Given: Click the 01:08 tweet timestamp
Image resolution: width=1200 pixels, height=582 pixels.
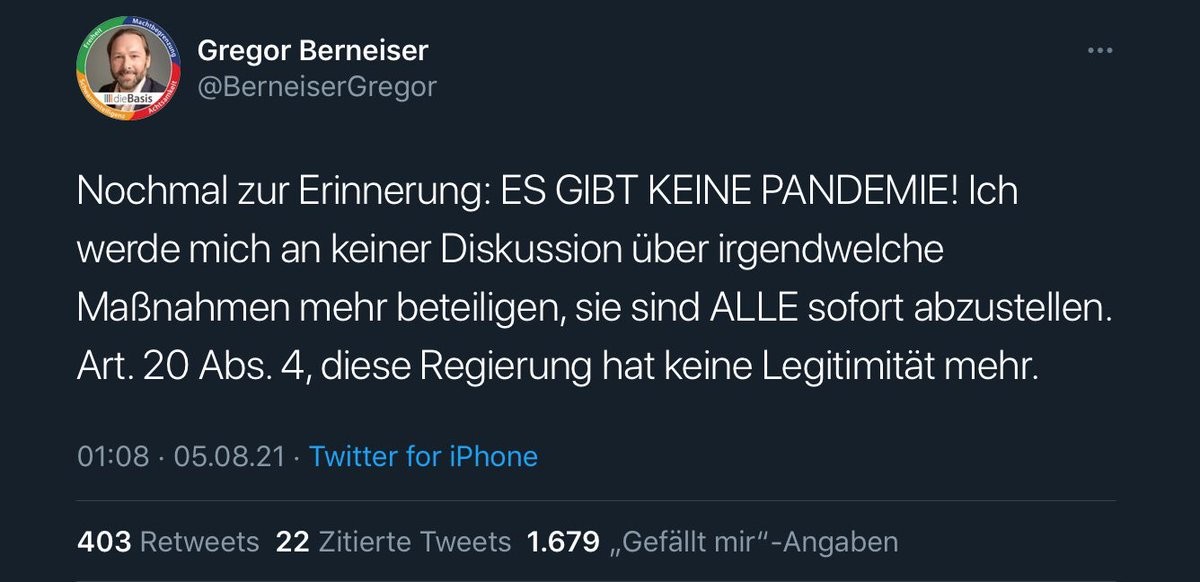Looking at the screenshot, I should [x=113, y=457].
